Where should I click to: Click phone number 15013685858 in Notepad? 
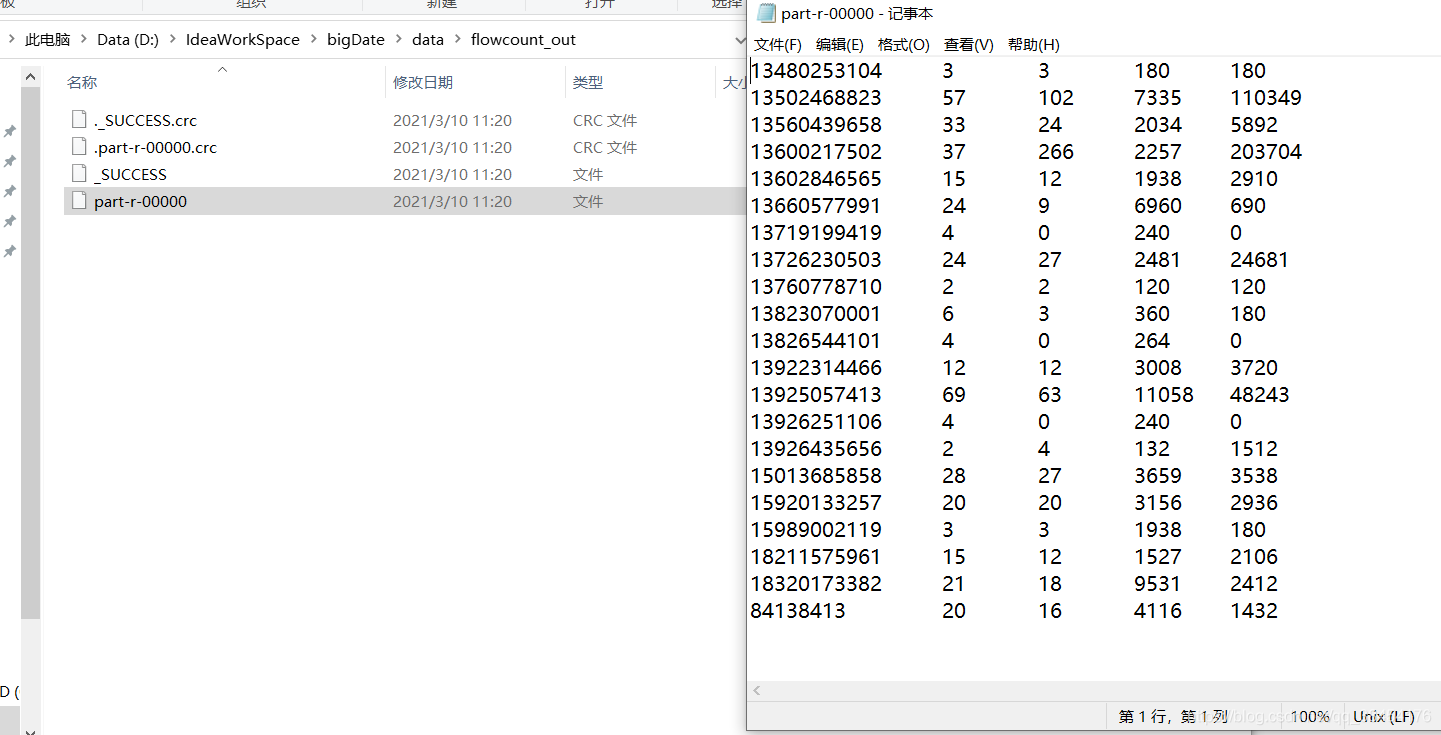pos(816,476)
